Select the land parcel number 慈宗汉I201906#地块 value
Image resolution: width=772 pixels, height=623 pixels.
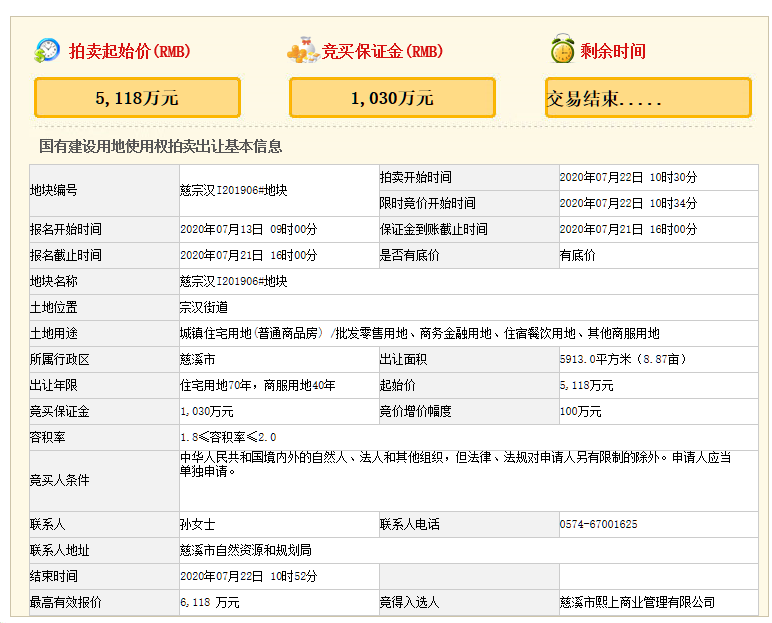pyautogui.click(x=233, y=190)
